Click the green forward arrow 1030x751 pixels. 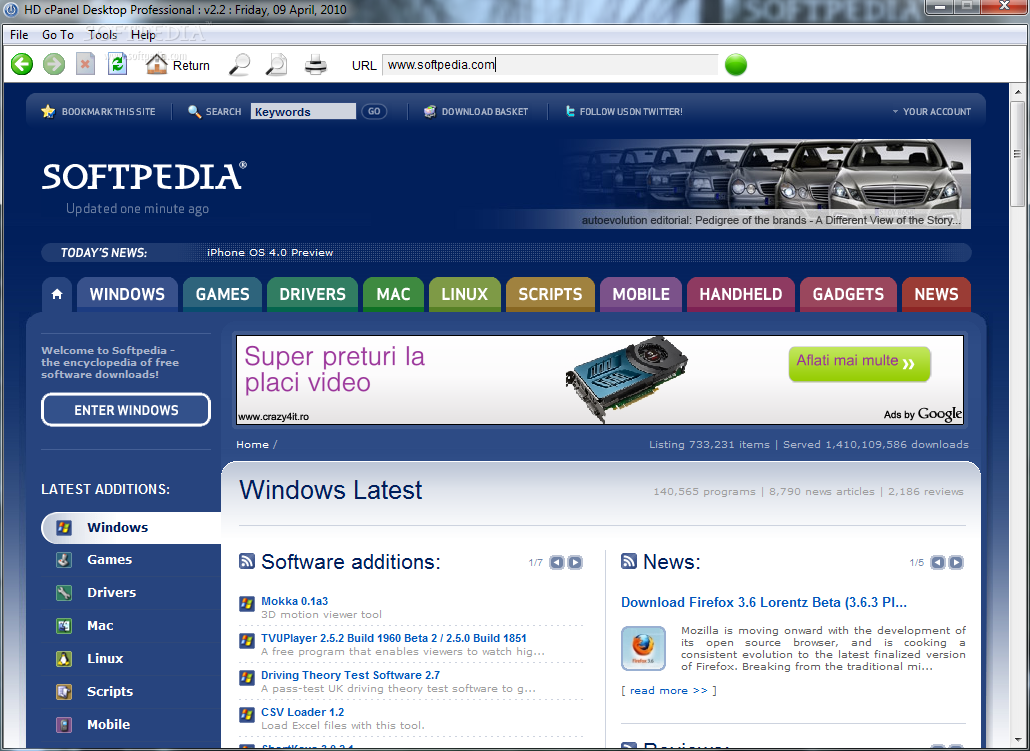point(54,64)
